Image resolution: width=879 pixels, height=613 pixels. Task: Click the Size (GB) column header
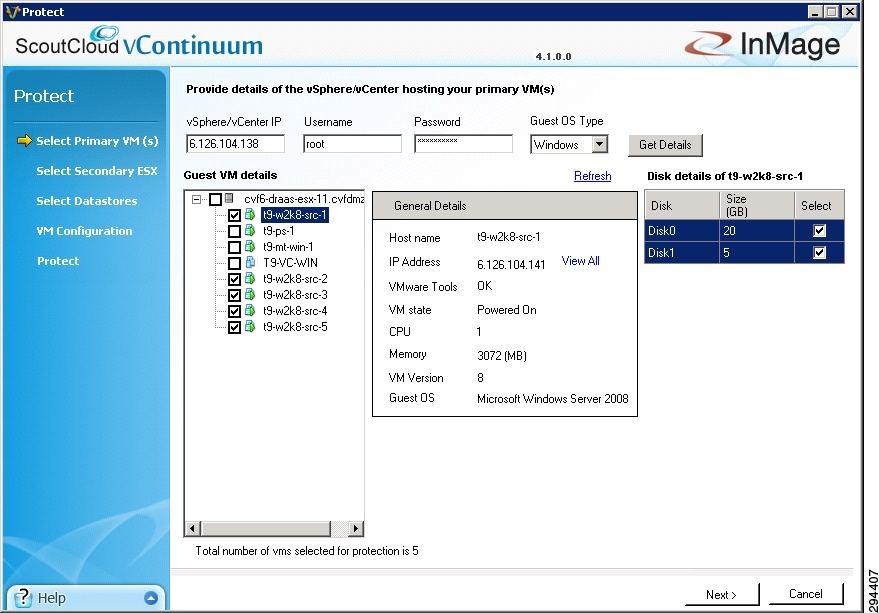point(756,205)
